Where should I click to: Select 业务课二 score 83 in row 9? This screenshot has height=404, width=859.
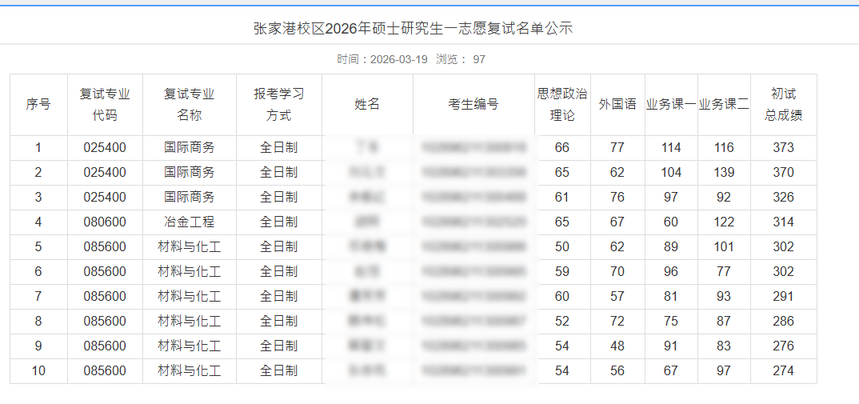point(724,346)
